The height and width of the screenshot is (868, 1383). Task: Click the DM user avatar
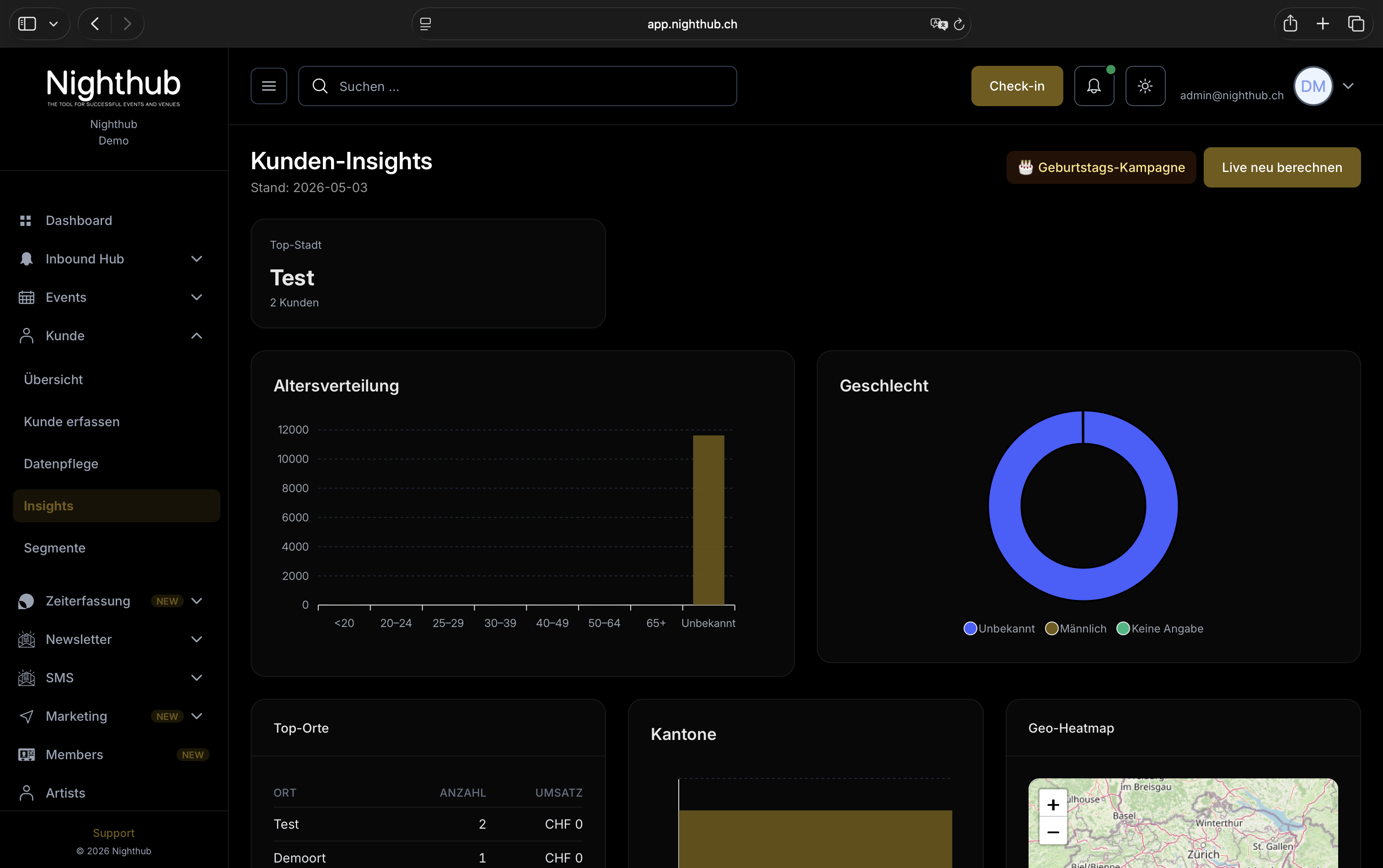point(1313,86)
